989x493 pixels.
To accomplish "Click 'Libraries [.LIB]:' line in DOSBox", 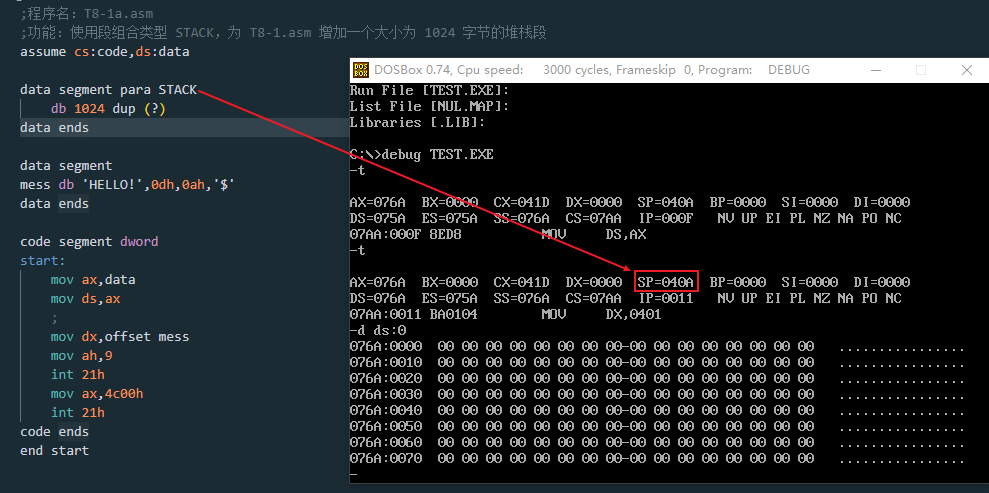I will coord(417,122).
